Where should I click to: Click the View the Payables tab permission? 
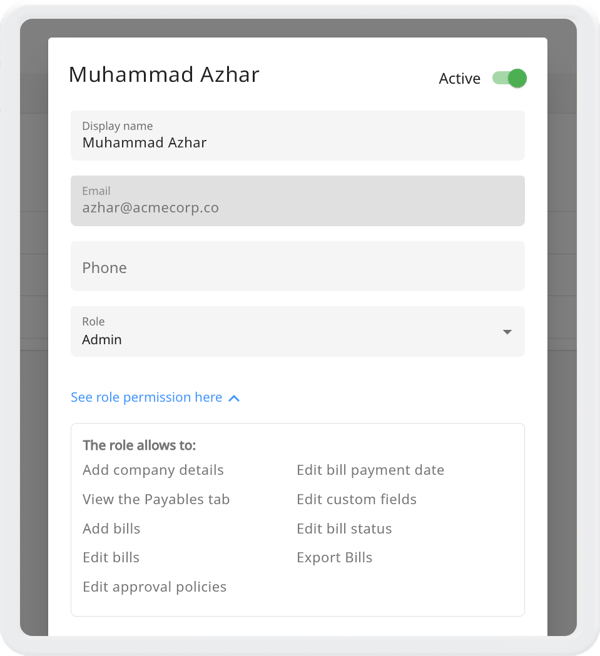coord(156,499)
